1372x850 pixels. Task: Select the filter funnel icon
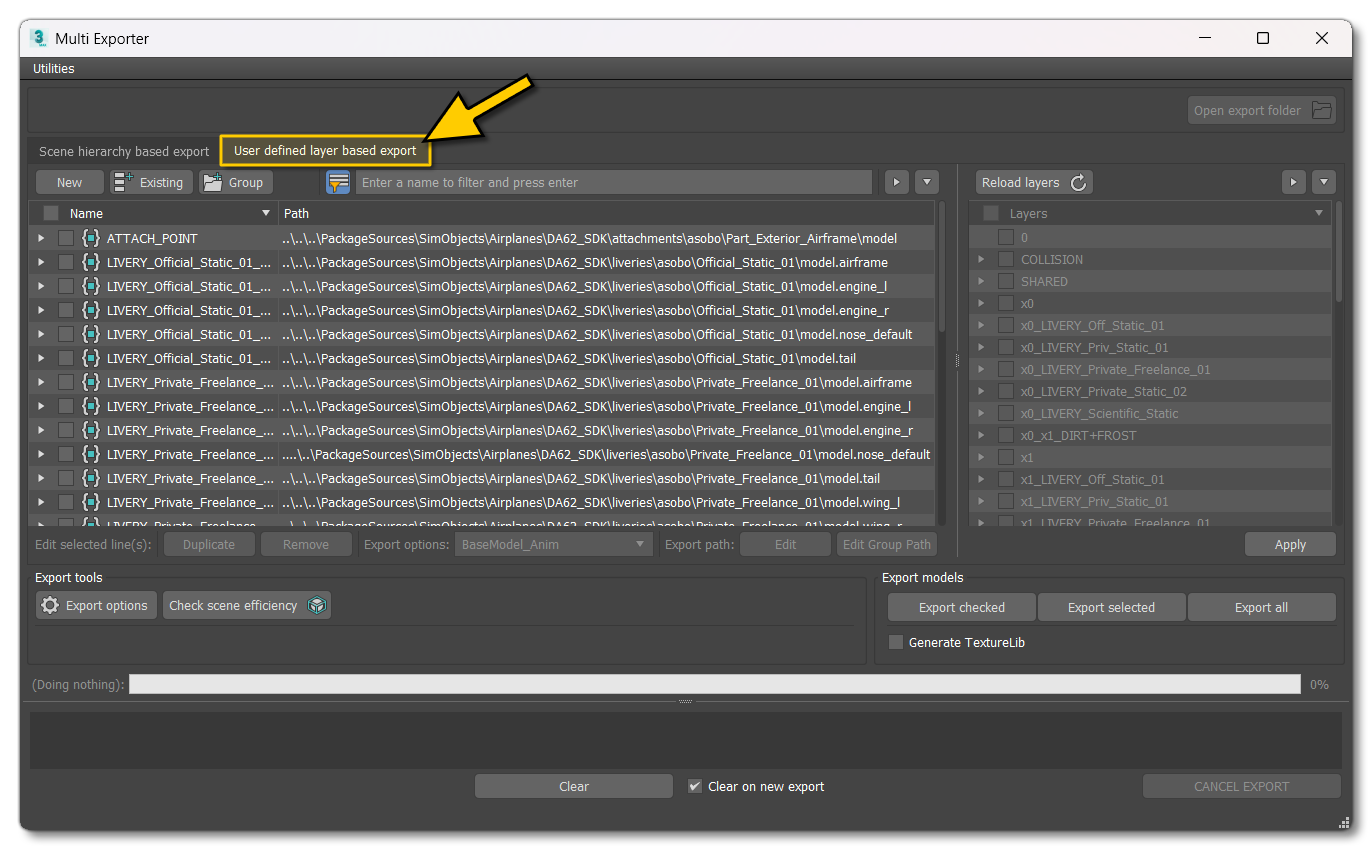pos(338,182)
